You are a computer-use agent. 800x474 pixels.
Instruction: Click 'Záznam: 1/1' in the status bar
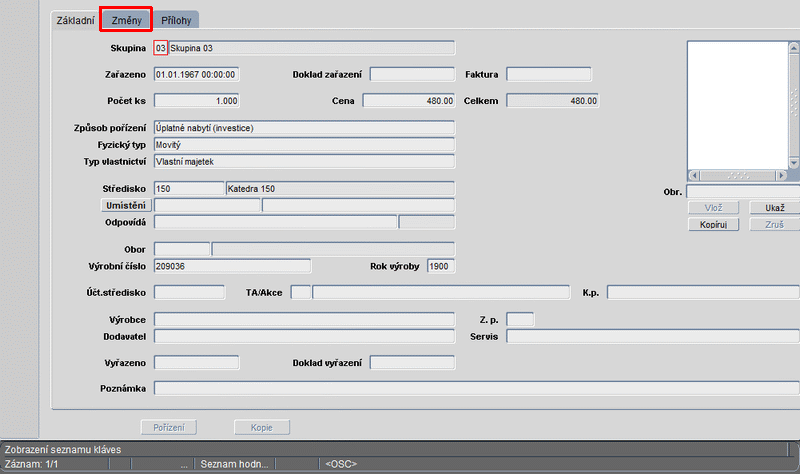(x=32, y=464)
